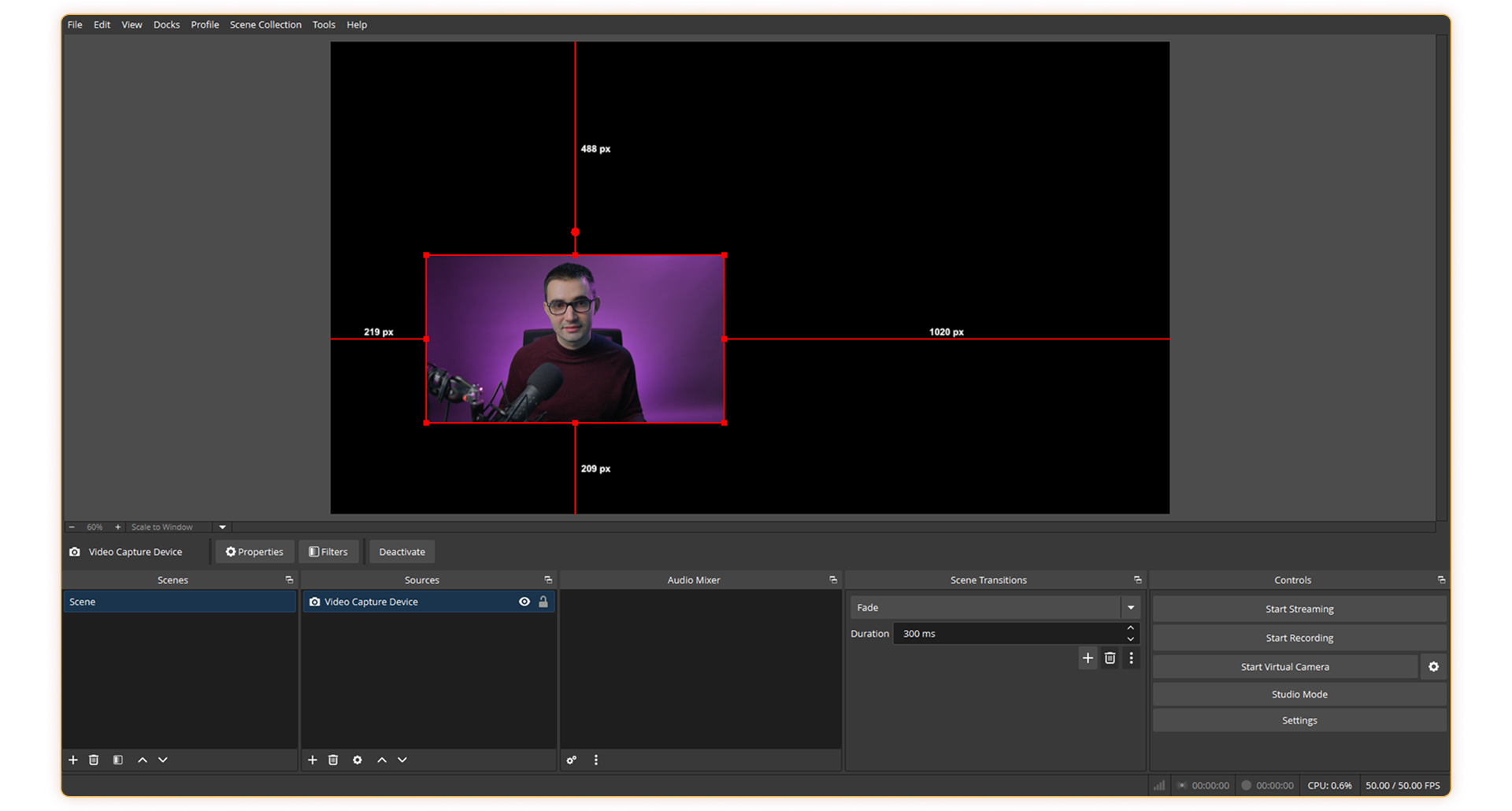Toggle Studio Mode
This screenshot has width=1512, height=811.
(x=1299, y=694)
